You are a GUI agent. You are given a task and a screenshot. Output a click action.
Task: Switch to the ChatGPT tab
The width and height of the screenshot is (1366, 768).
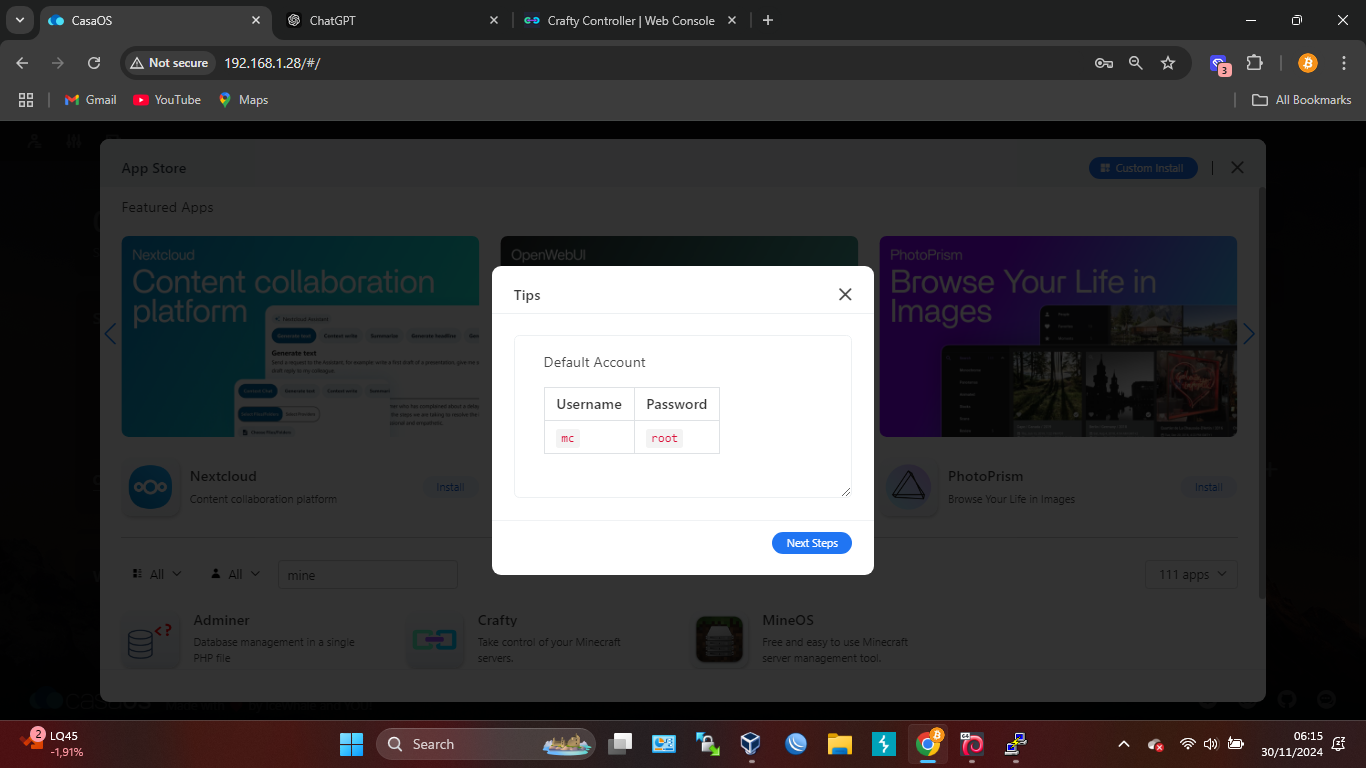[390, 20]
